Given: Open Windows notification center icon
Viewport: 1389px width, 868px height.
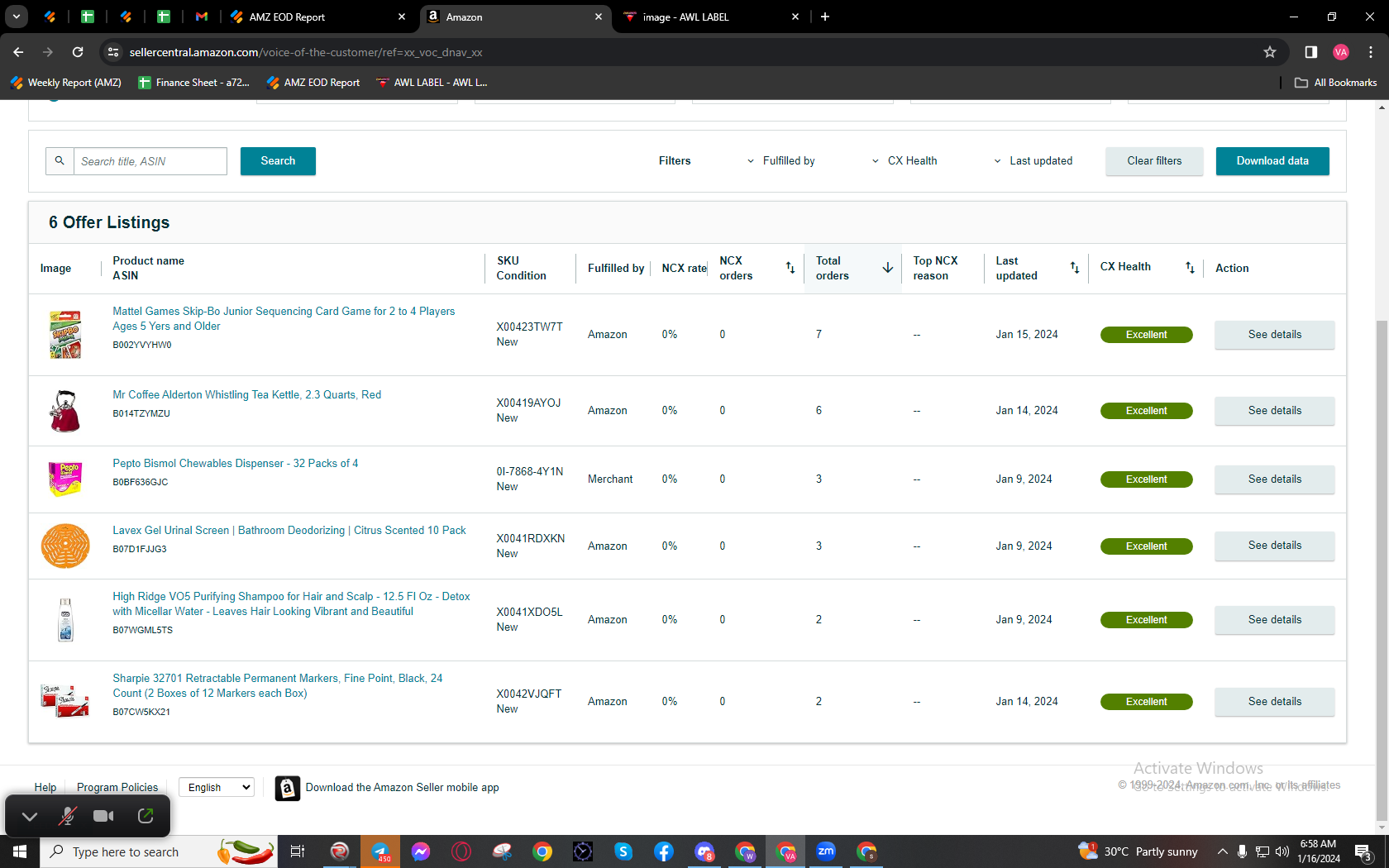Looking at the screenshot, I should [1364, 851].
